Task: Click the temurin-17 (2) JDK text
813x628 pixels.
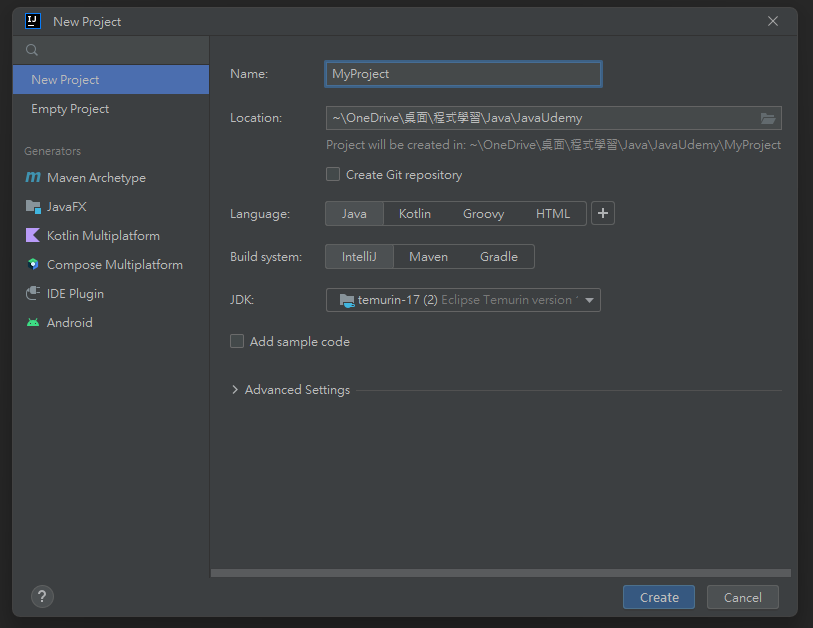Action: [x=398, y=300]
